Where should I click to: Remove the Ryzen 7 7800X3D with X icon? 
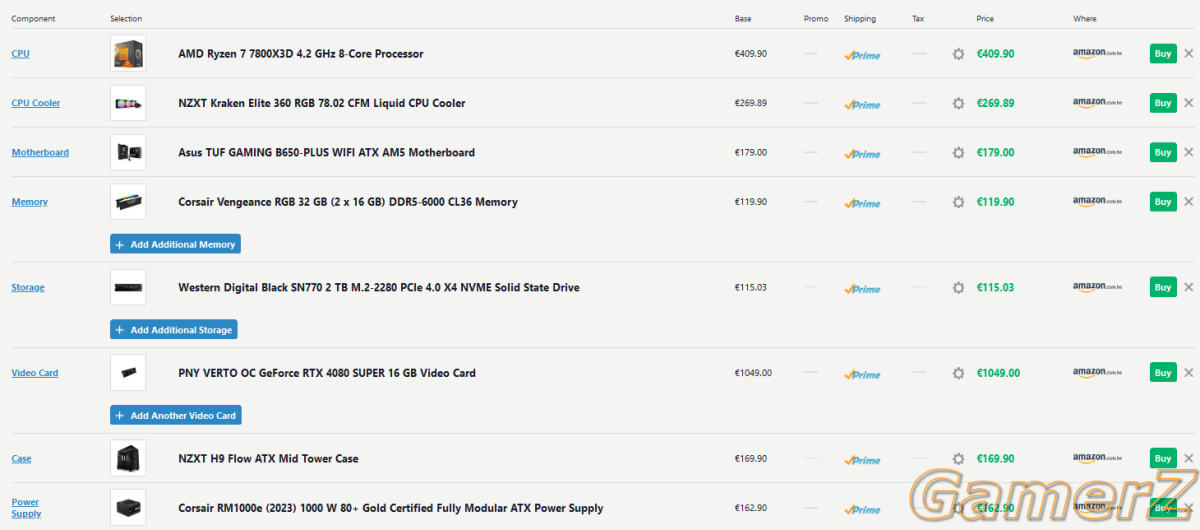(x=1188, y=54)
